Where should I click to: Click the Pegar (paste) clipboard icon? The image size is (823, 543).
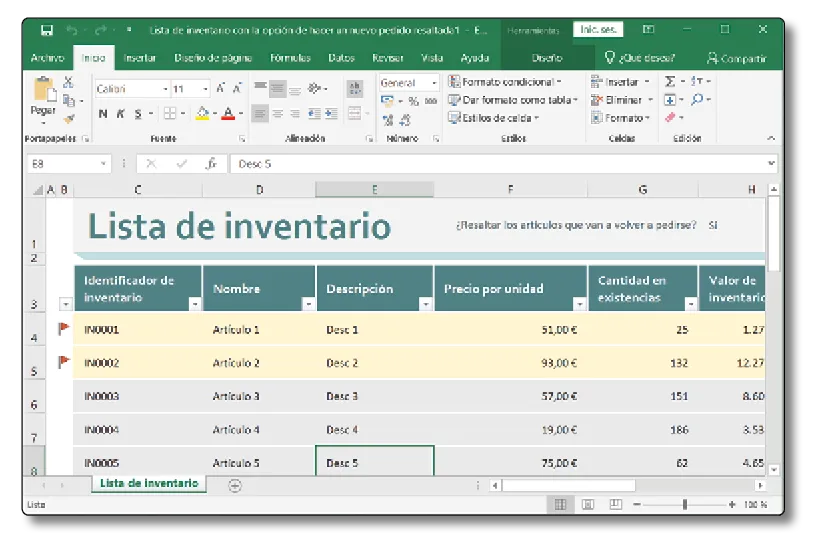click(x=42, y=92)
